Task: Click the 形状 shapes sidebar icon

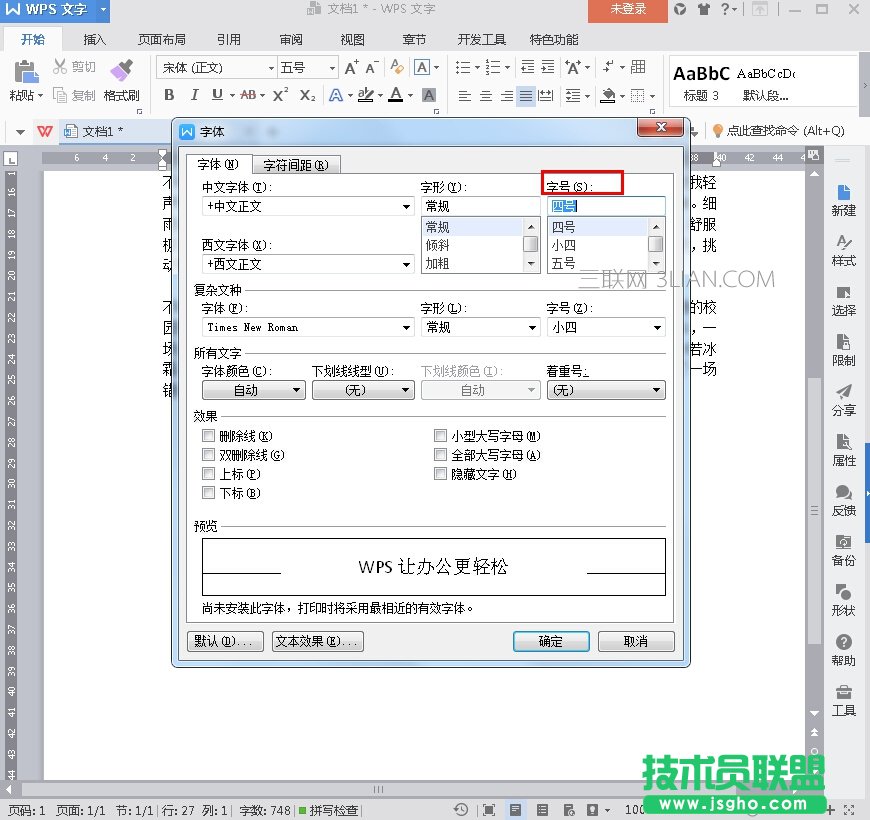Action: (843, 599)
